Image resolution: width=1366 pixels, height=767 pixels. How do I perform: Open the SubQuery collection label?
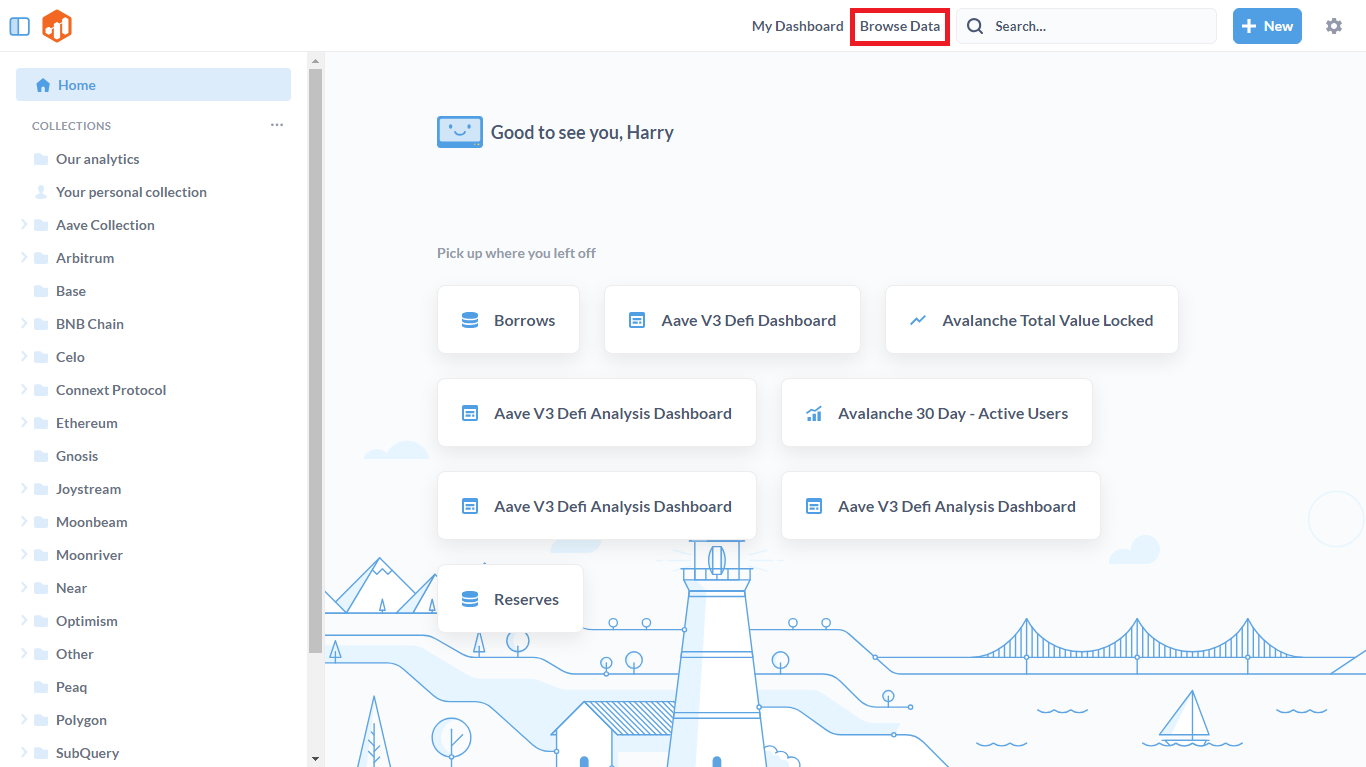pos(87,753)
